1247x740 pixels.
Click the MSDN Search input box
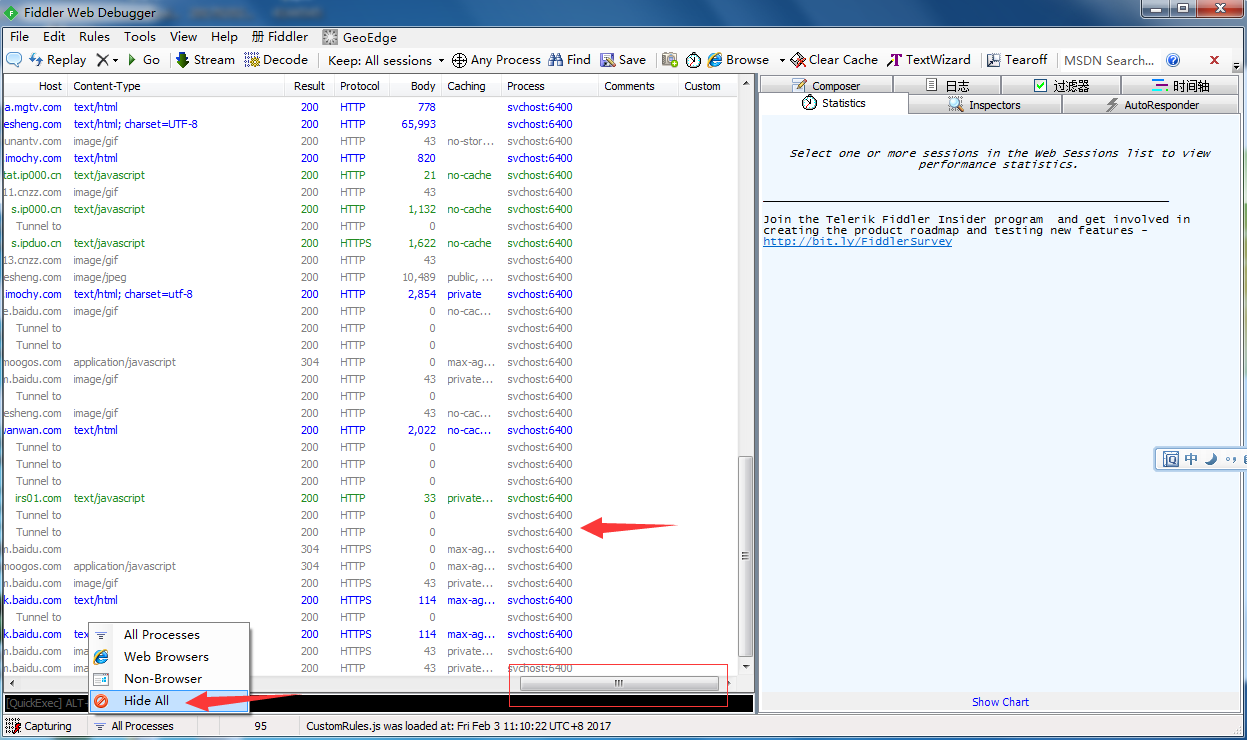[x=1108, y=60]
